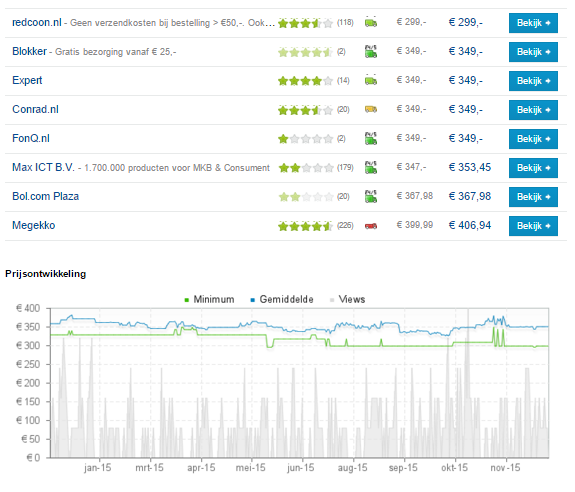Click the FonQ.nl shop name
Screen dimensions: 575x492
[31, 138]
